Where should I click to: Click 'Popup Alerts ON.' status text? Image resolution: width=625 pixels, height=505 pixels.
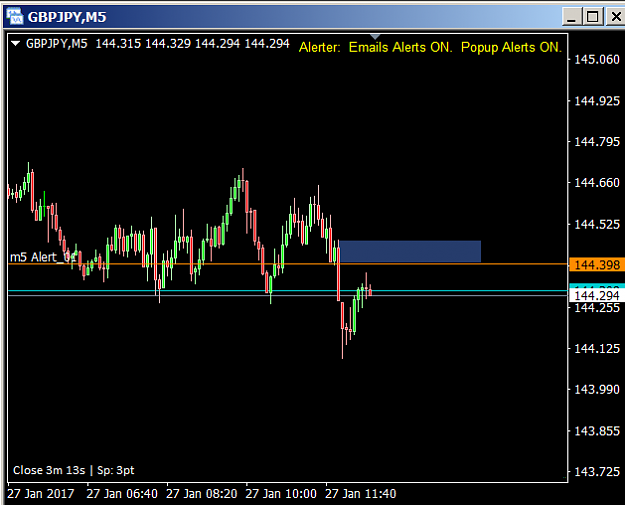click(511, 47)
